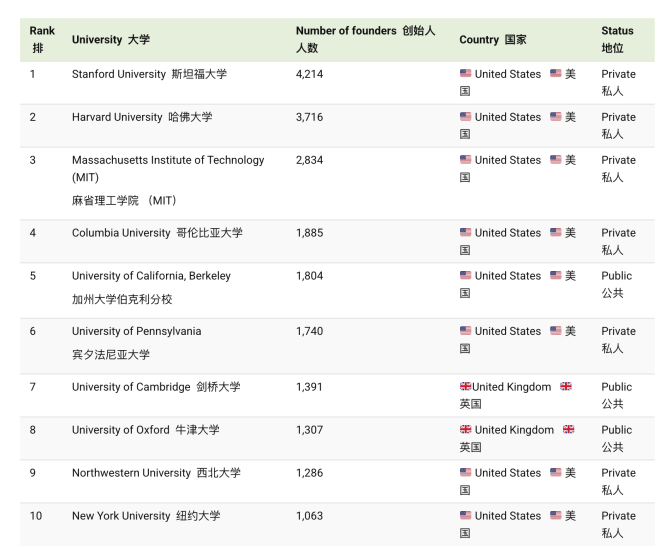The image size is (671, 549).
Task: Click second US flag before 美 in Harvard row
Action: tap(555, 116)
